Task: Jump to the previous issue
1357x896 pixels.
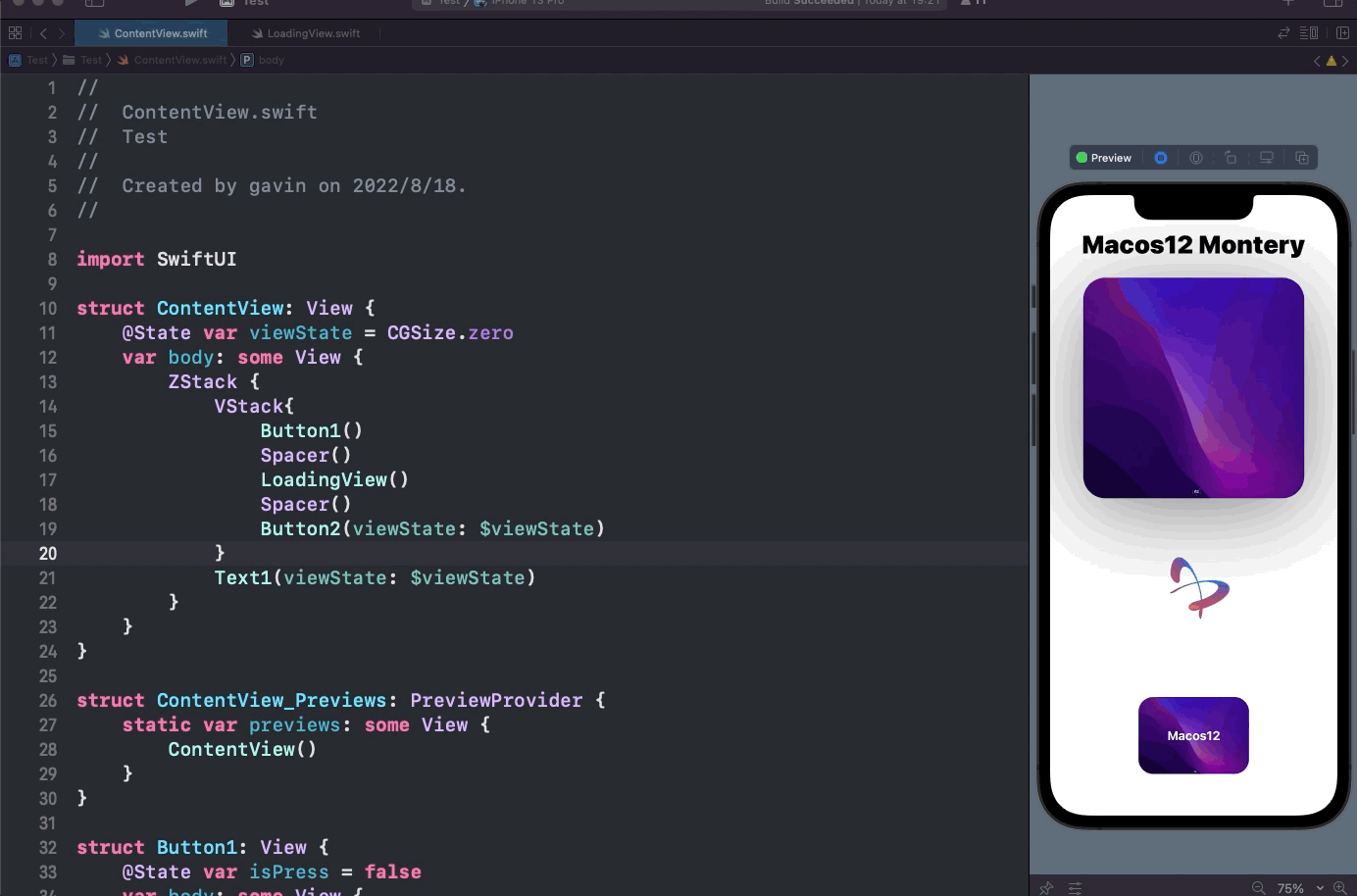Action: click(x=1317, y=61)
